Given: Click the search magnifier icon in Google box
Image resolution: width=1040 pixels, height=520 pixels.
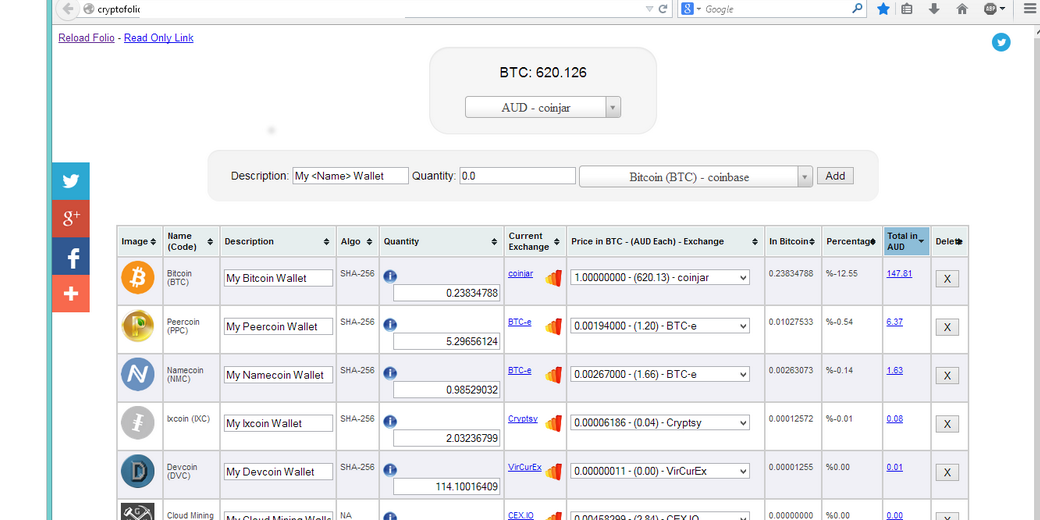Looking at the screenshot, I should 857,9.
